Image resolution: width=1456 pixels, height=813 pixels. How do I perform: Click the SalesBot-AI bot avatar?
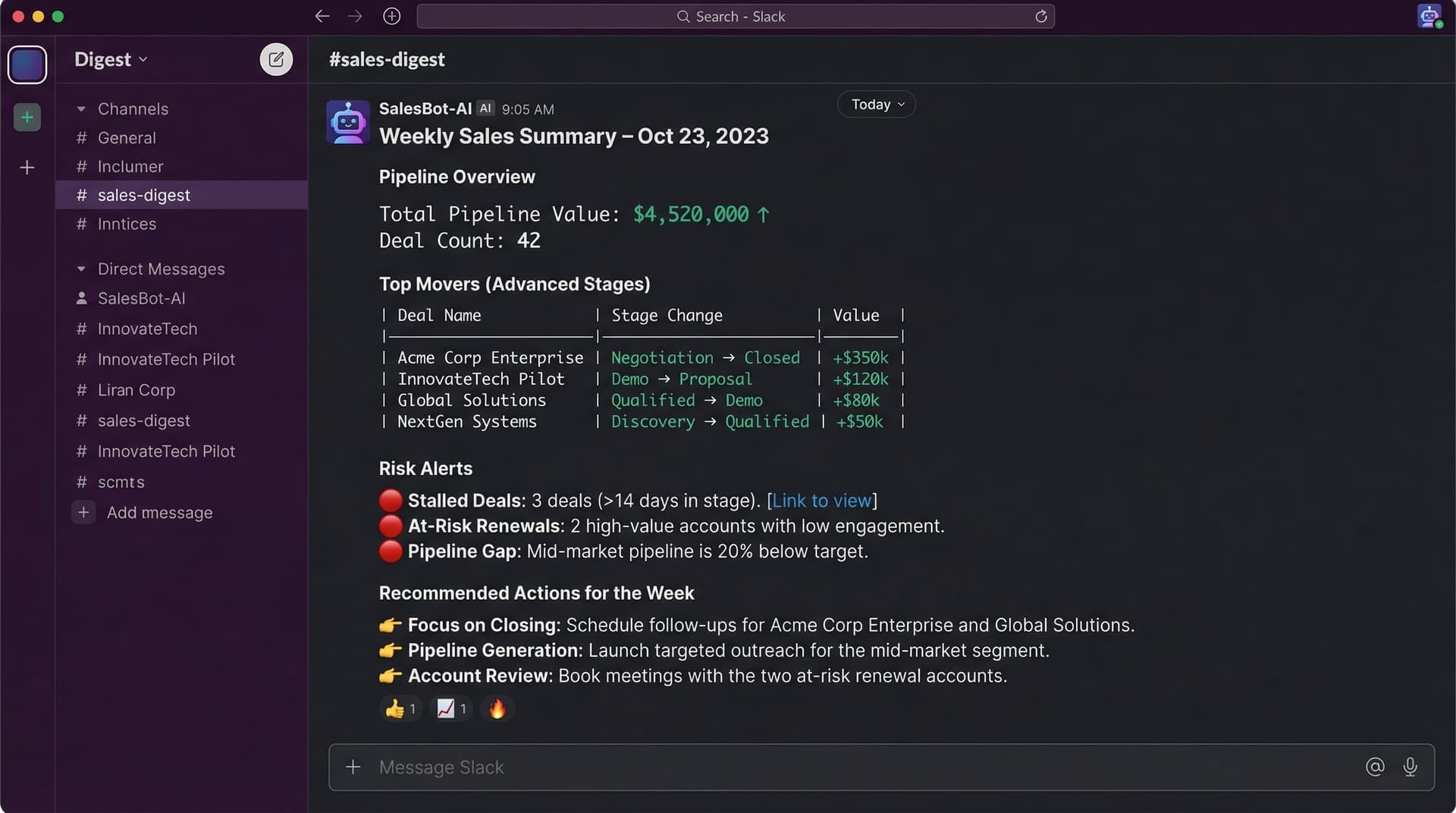[x=347, y=121]
